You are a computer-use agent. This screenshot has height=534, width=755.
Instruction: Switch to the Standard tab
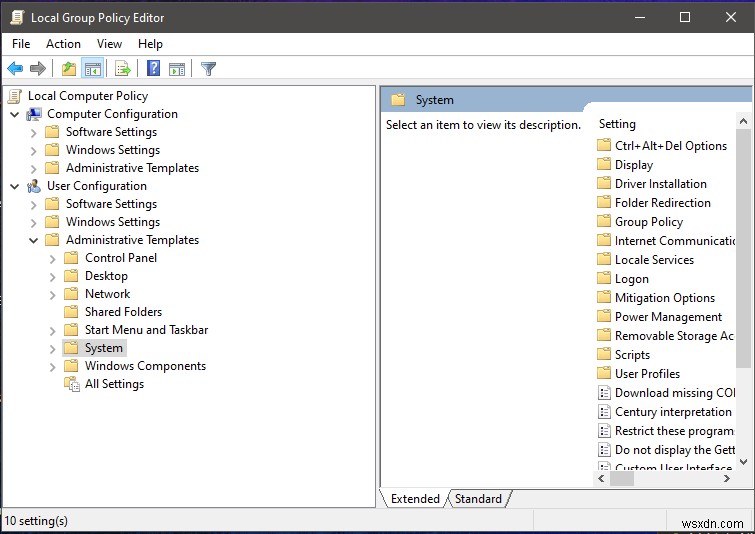pos(478,498)
